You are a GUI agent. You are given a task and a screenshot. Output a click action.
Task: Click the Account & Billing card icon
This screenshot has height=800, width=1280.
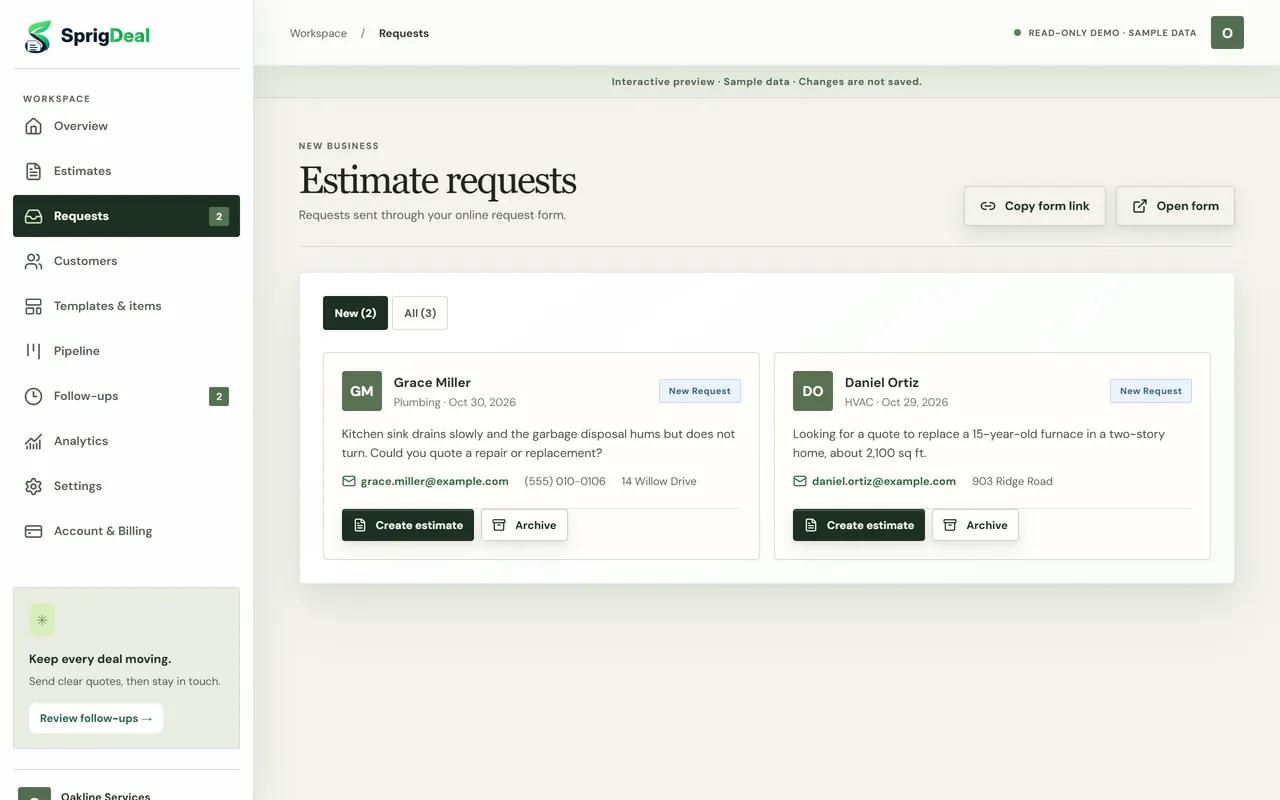click(x=34, y=531)
